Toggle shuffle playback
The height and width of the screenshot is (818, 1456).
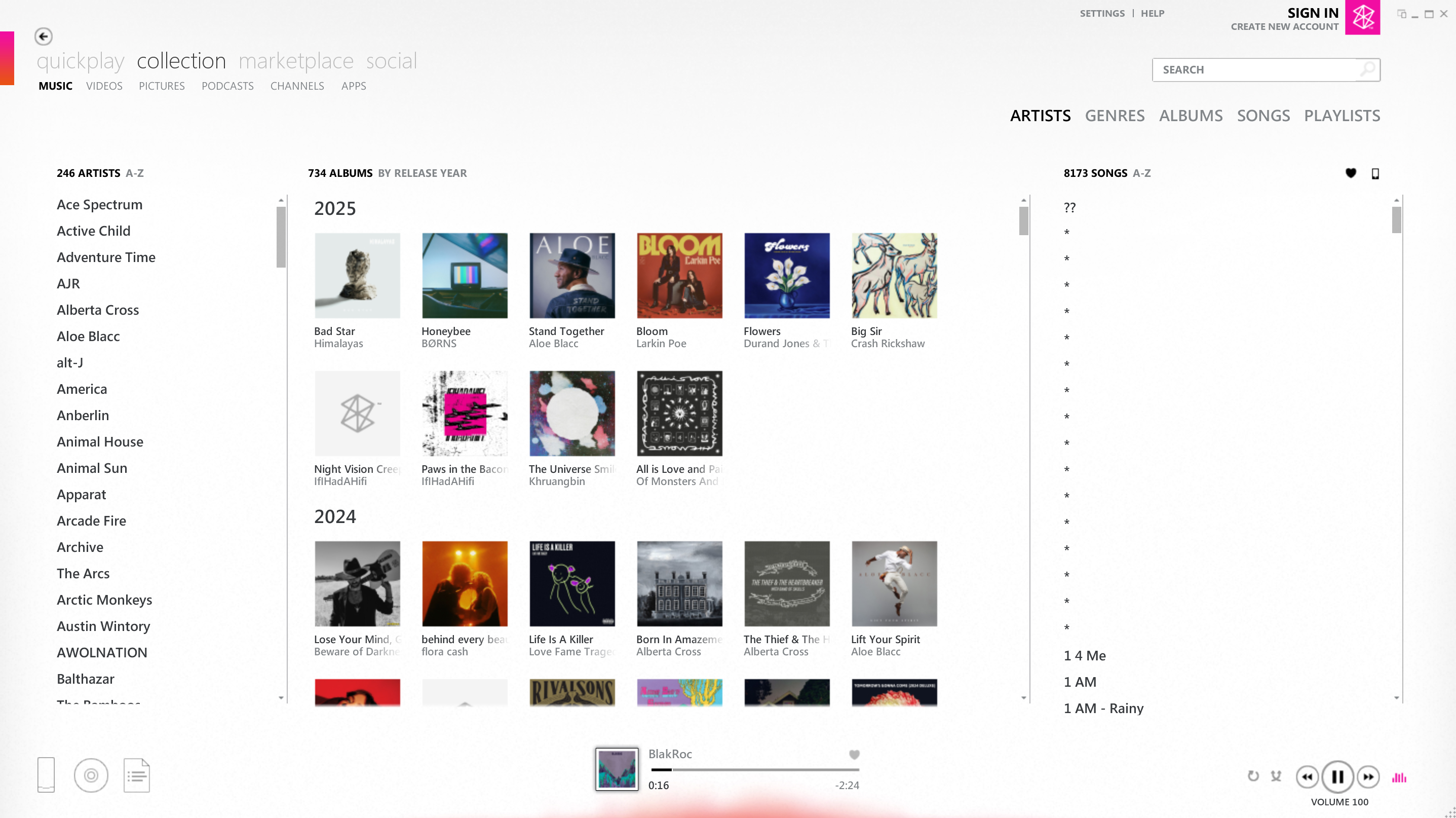[x=1276, y=776]
